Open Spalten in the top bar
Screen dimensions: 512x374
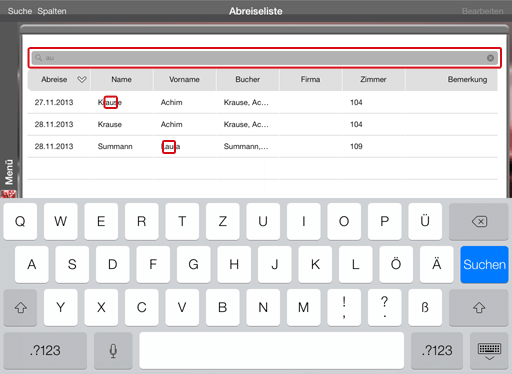(x=52, y=11)
